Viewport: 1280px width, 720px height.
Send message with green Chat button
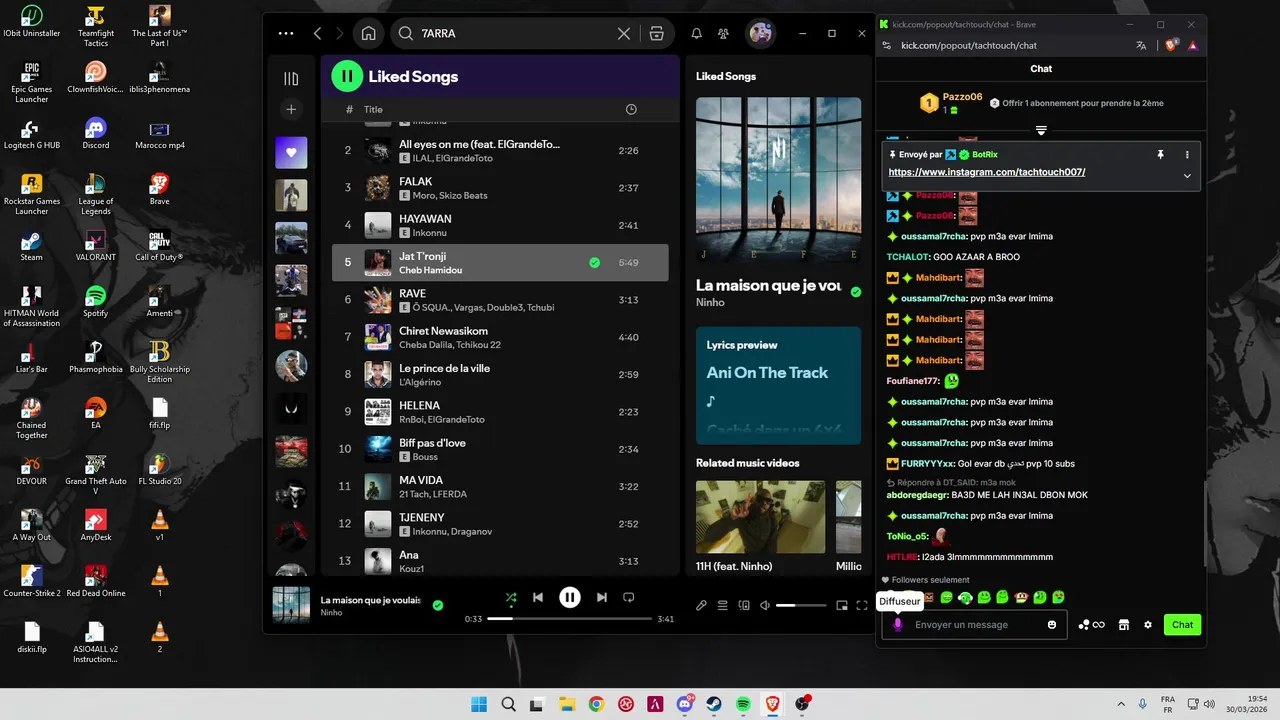point(1182,625)
